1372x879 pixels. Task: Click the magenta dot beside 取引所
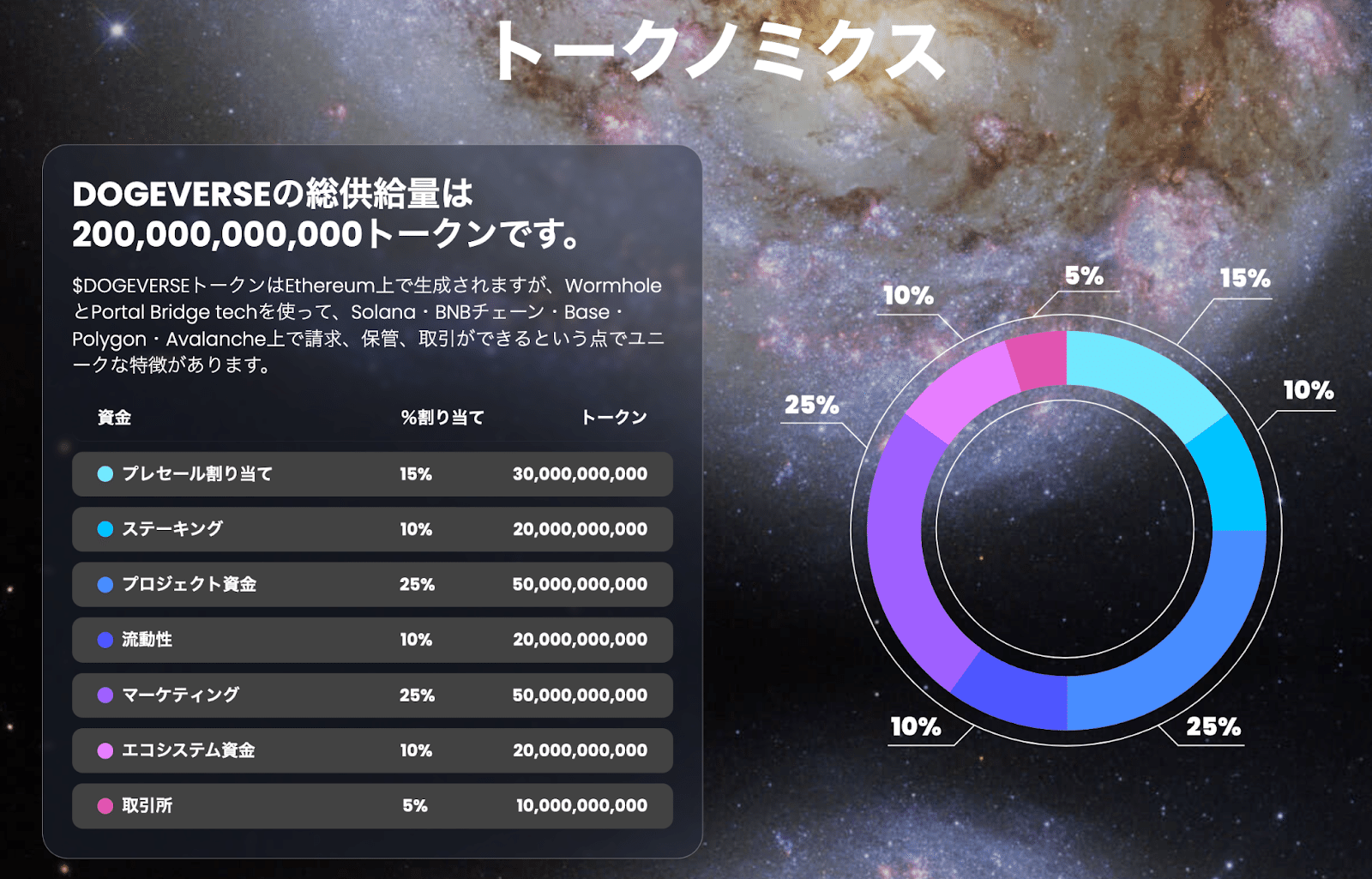[x=105, y=806]
